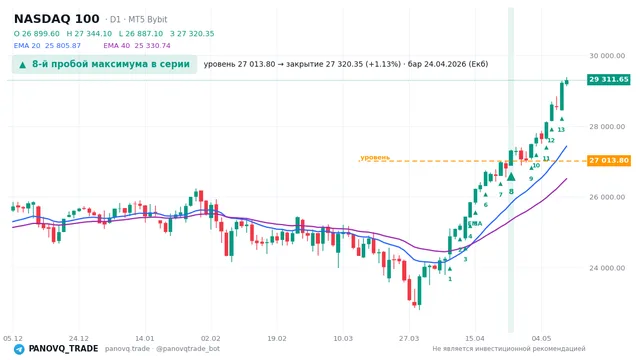Select the EMA 40 25 330.74 legend
Viewport: 640px width, 360px height.
(x=137, y=46)
